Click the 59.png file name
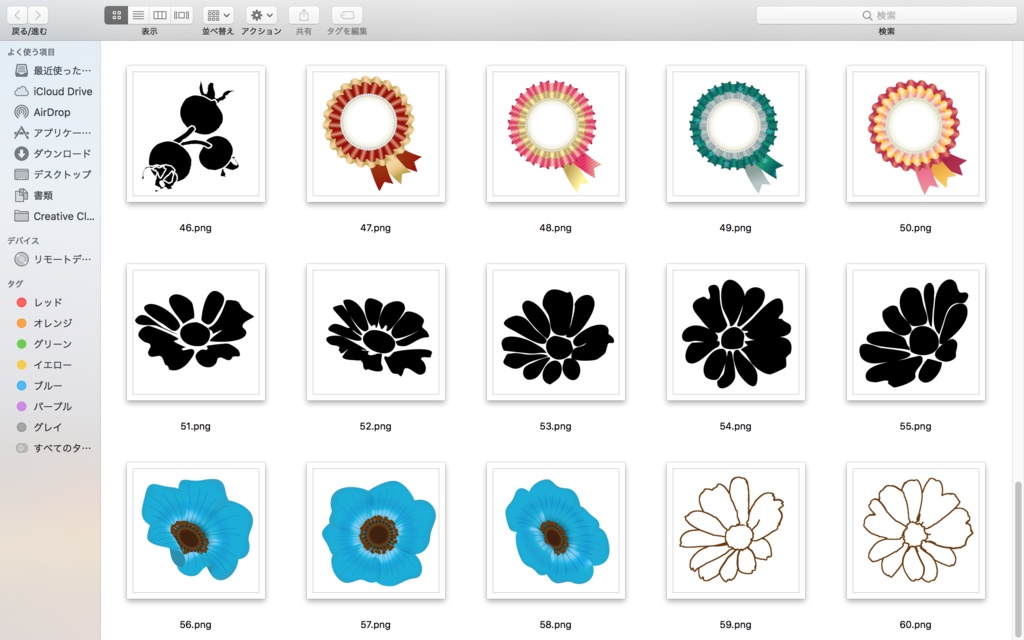This screenshot has height=640, width=1024. click(735, 625)
